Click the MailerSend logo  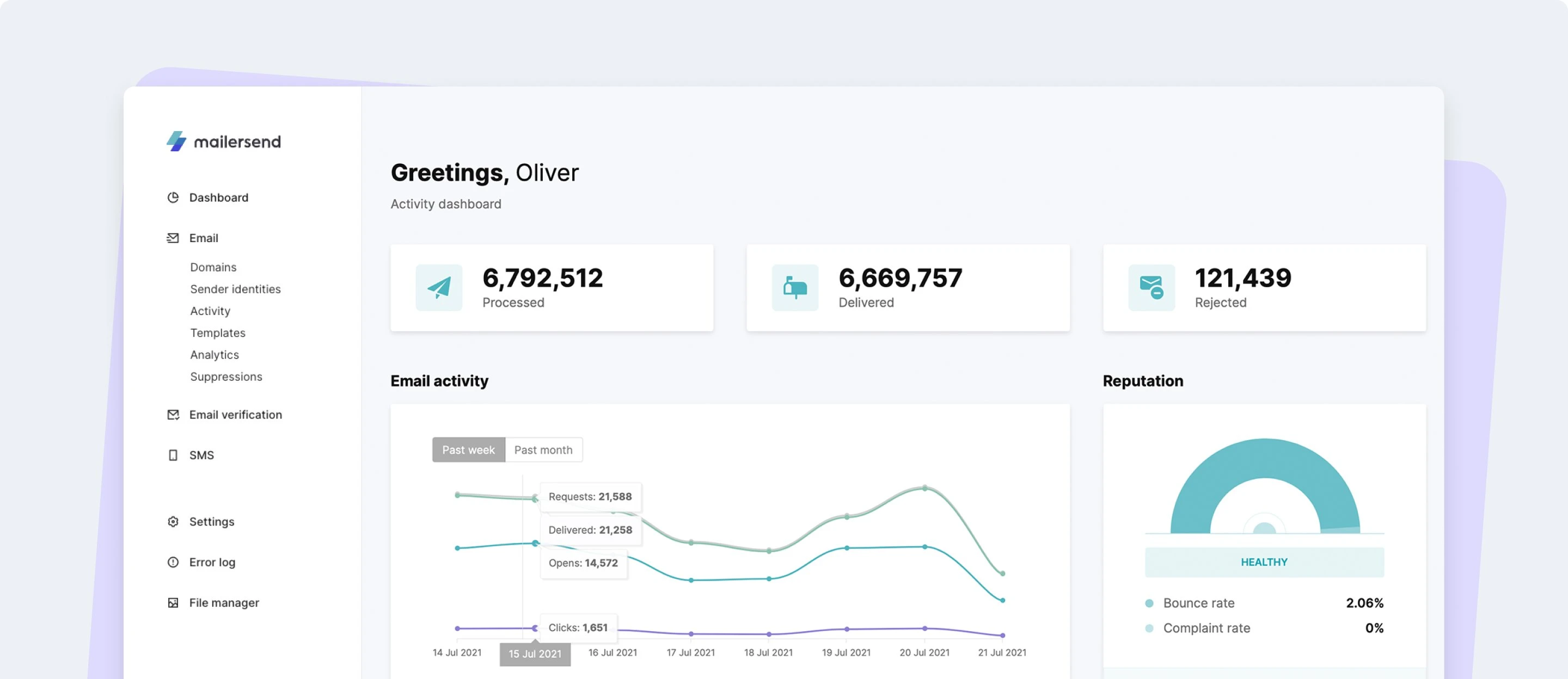[223, 141]
